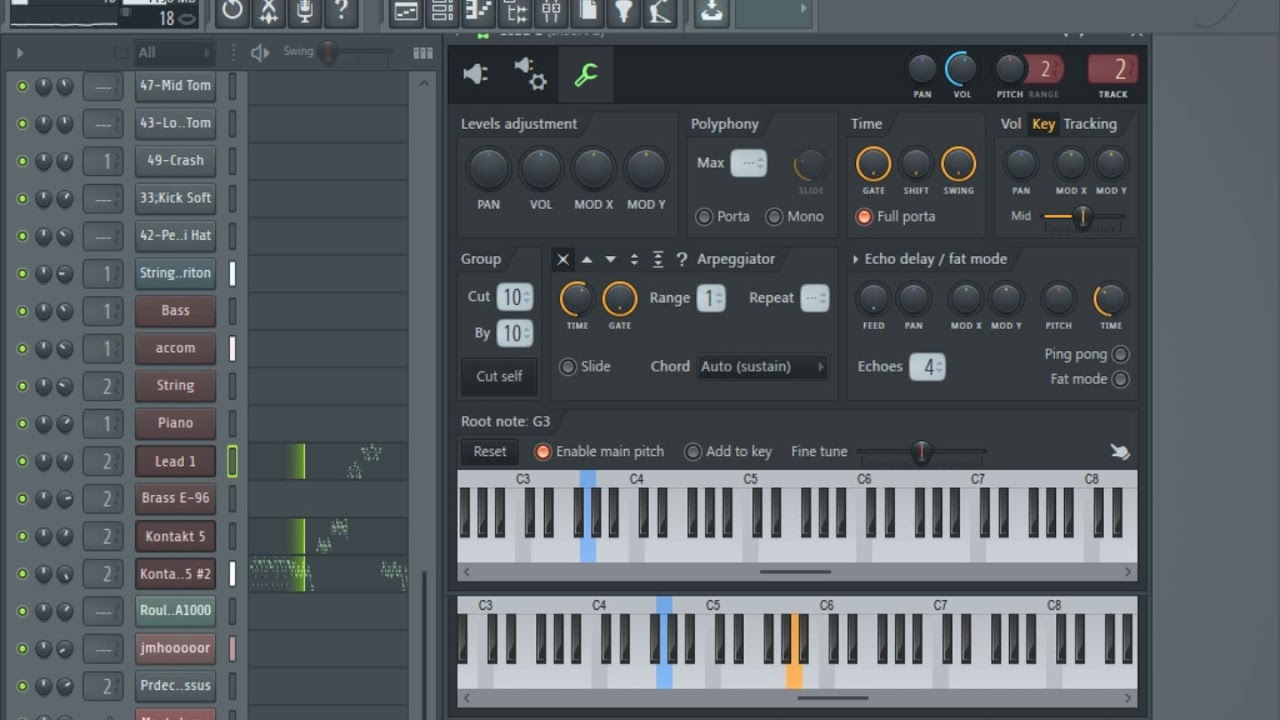The height and width of the screenshot is (720, 1280).
Task: Click the kick pedal tempo tapper icon
Action: (x=660, y=12)
